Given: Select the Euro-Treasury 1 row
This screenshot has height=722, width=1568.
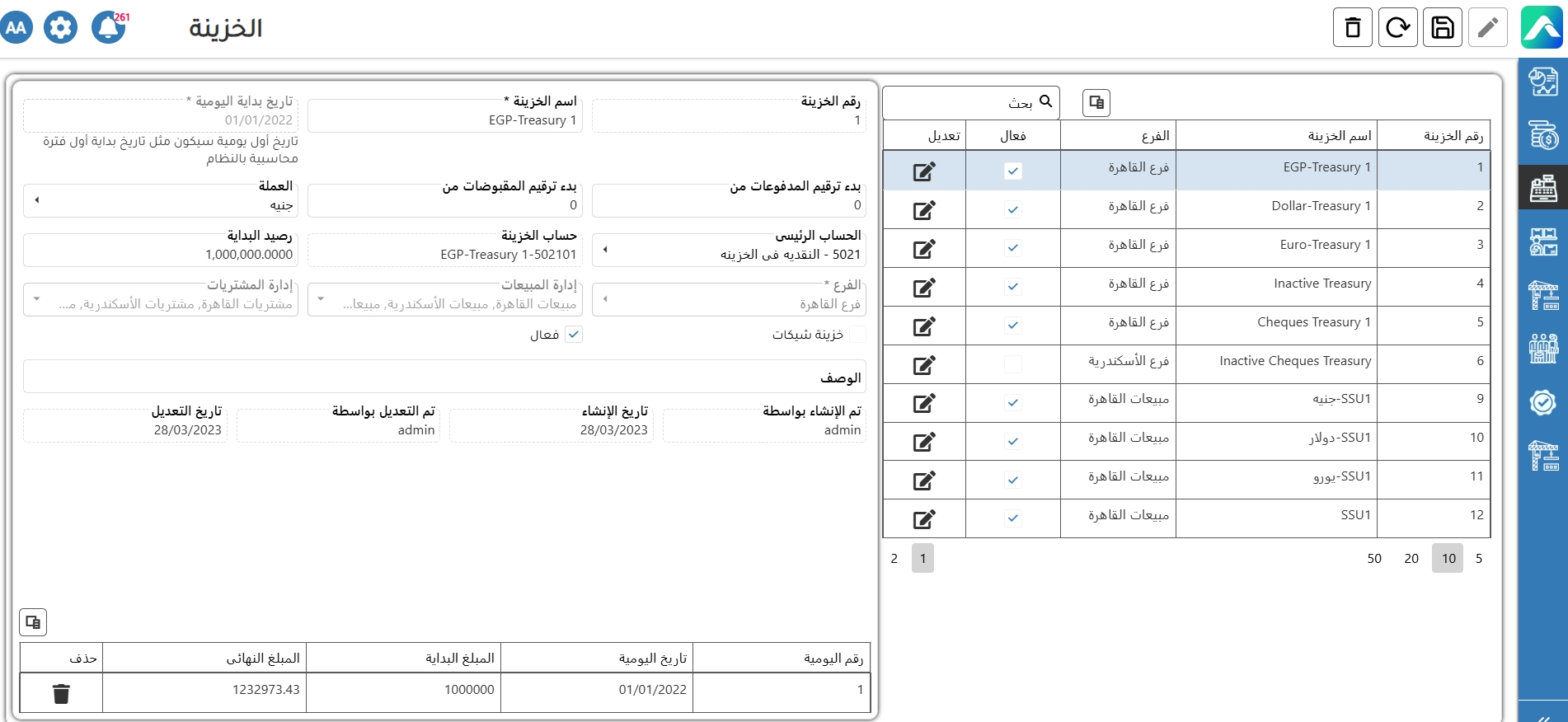Looking at the screenshot, I should click(x=1276, y=245).
